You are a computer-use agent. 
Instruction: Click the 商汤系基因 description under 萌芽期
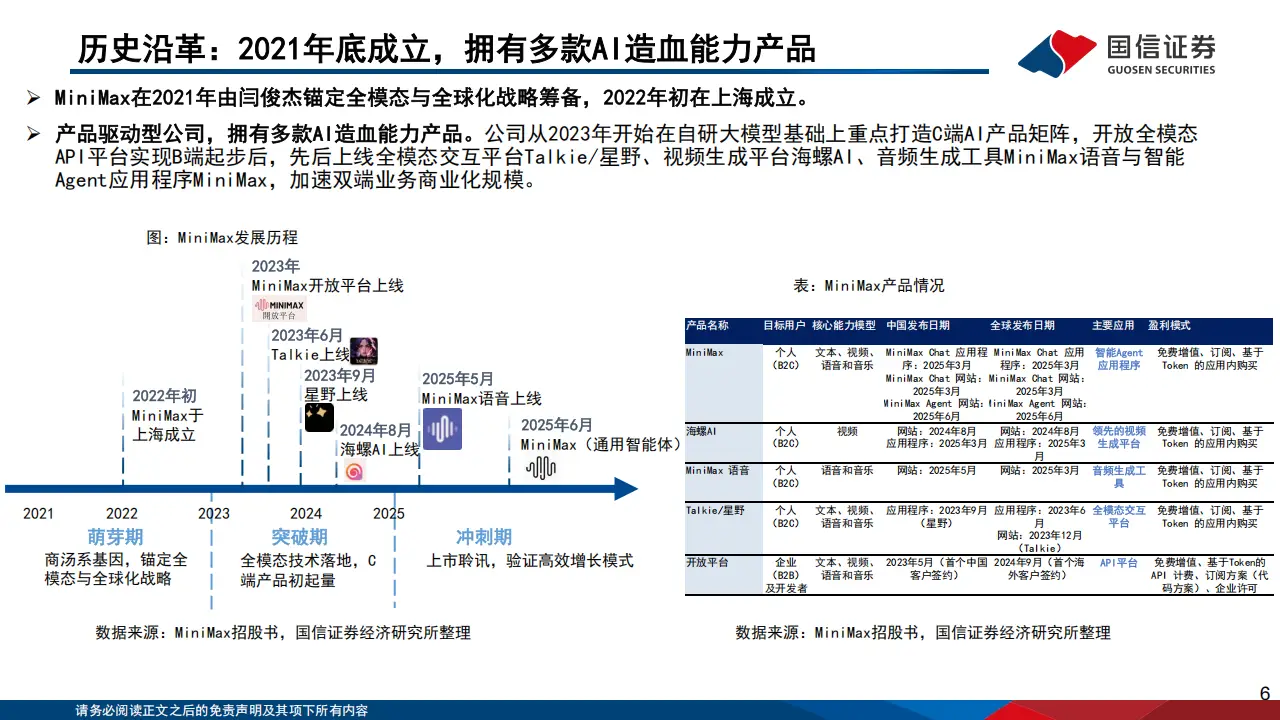pos(116,569)
